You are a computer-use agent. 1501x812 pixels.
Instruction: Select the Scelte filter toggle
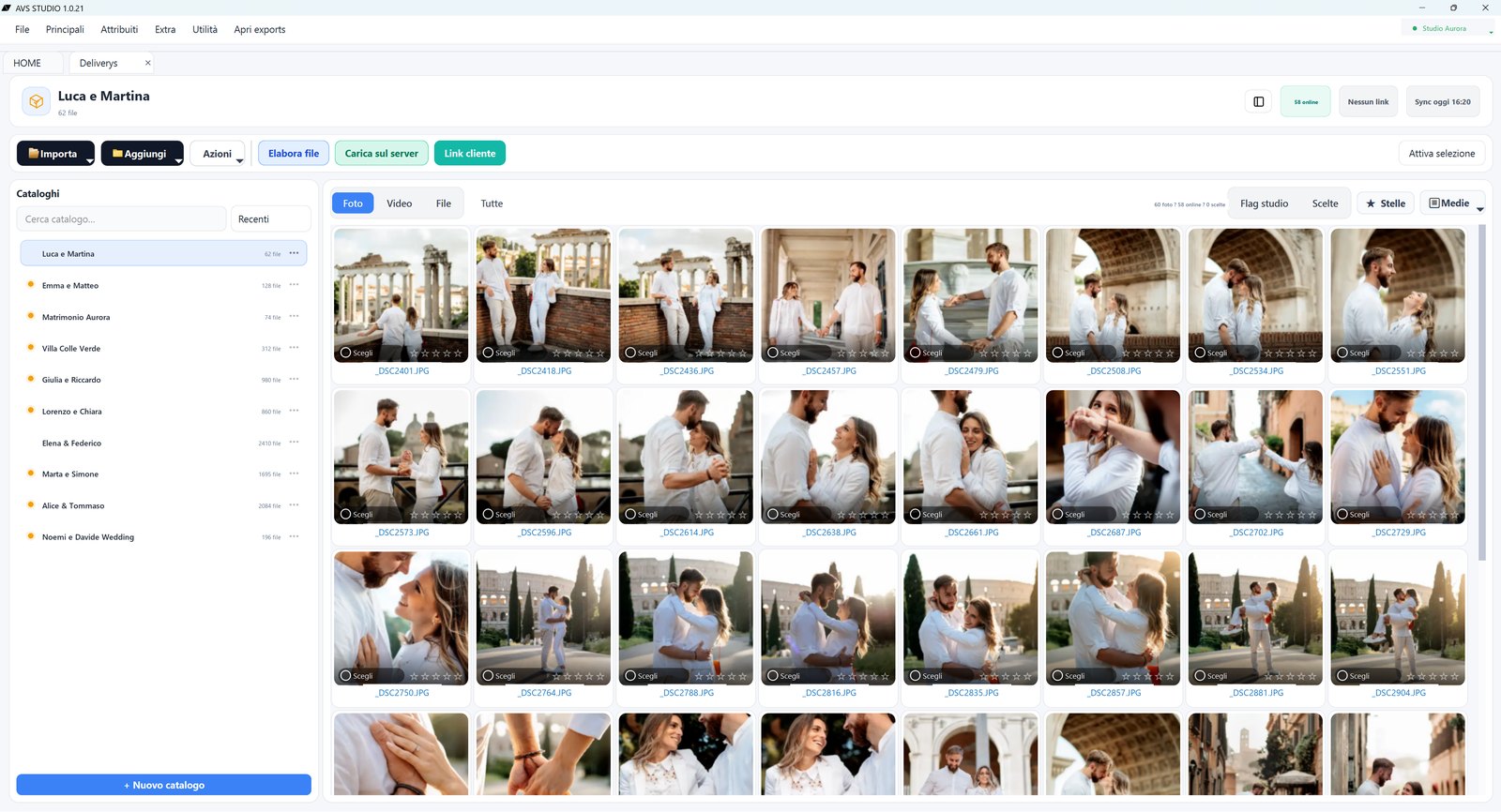point(1325,203)
